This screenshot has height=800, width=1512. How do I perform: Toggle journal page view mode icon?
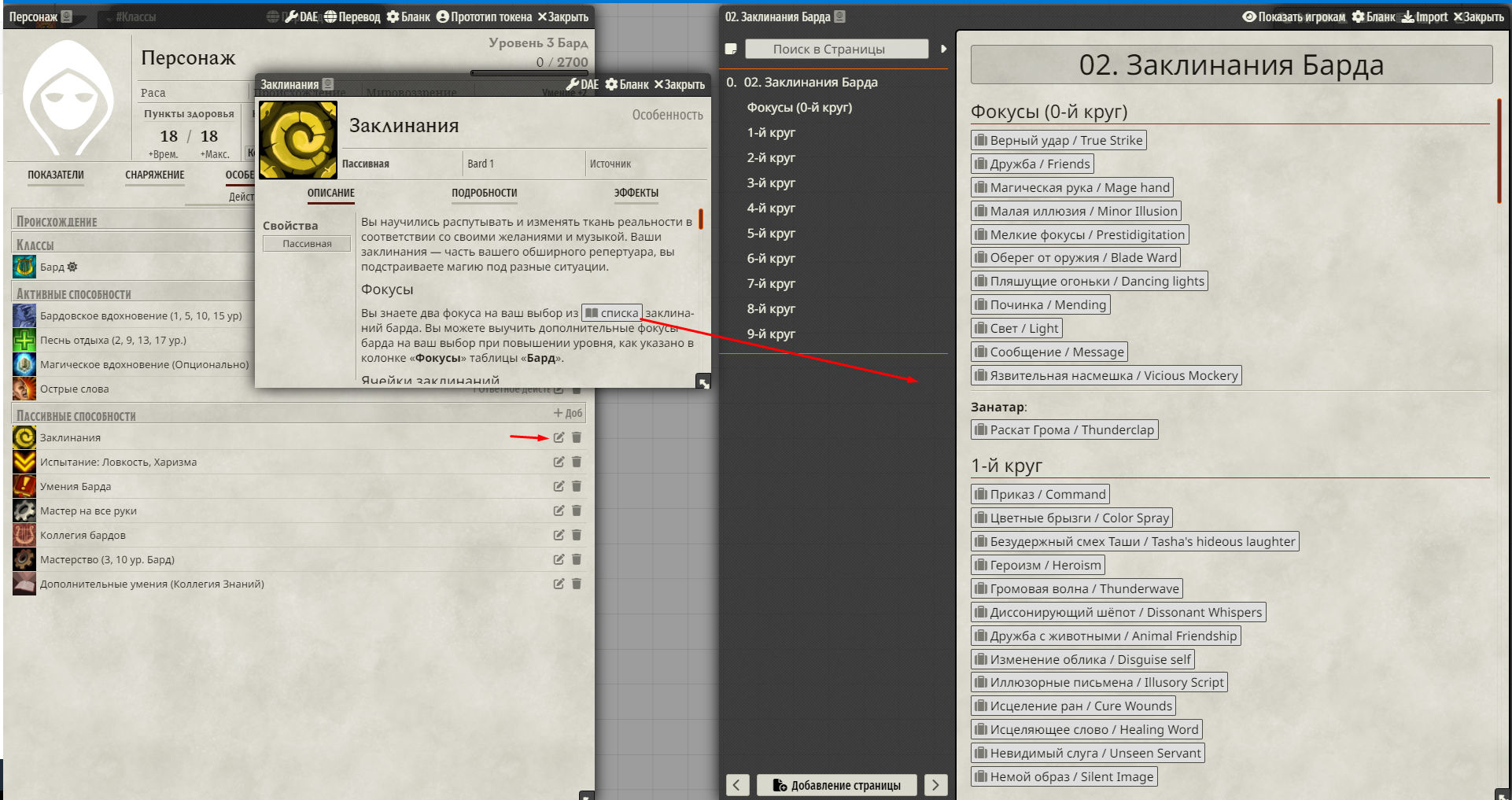pos(731,49)
